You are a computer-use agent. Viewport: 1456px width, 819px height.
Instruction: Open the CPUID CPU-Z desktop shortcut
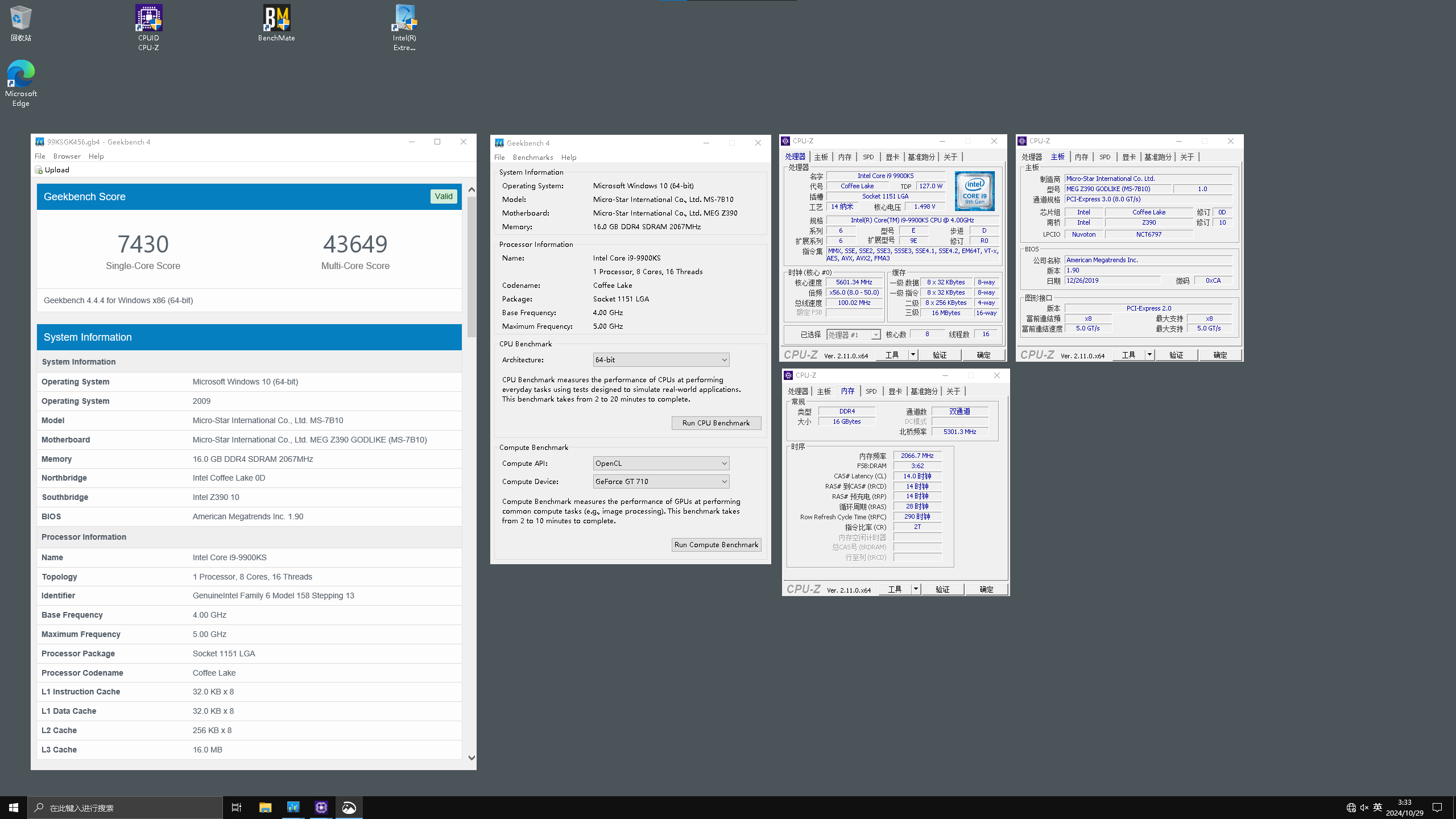[x=148, y=27]
